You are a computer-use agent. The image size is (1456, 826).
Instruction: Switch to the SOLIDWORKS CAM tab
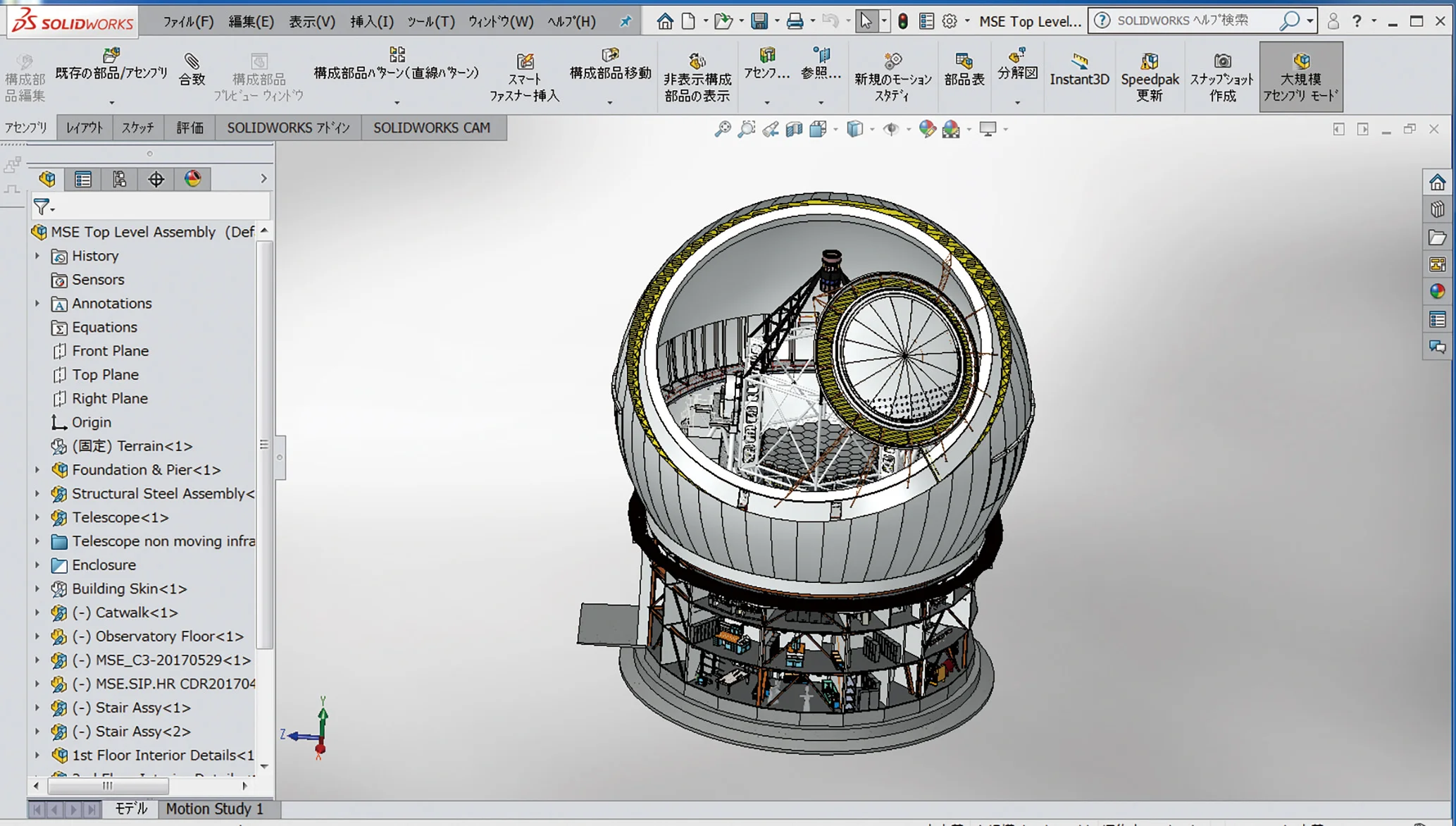point(432,128)
